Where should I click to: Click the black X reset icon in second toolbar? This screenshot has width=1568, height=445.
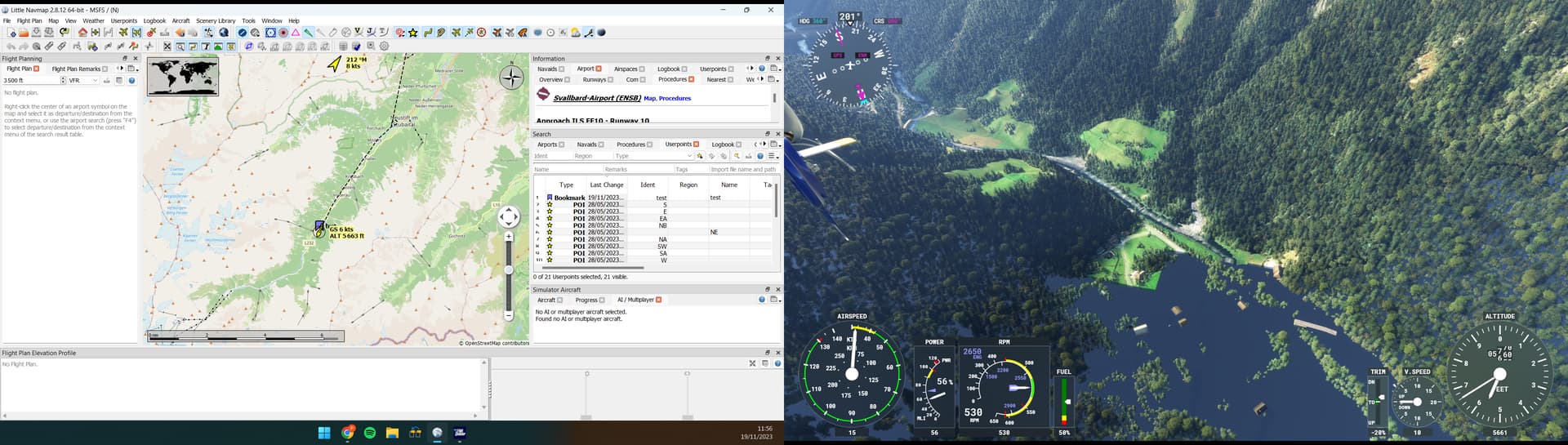[x=167, y=47]
